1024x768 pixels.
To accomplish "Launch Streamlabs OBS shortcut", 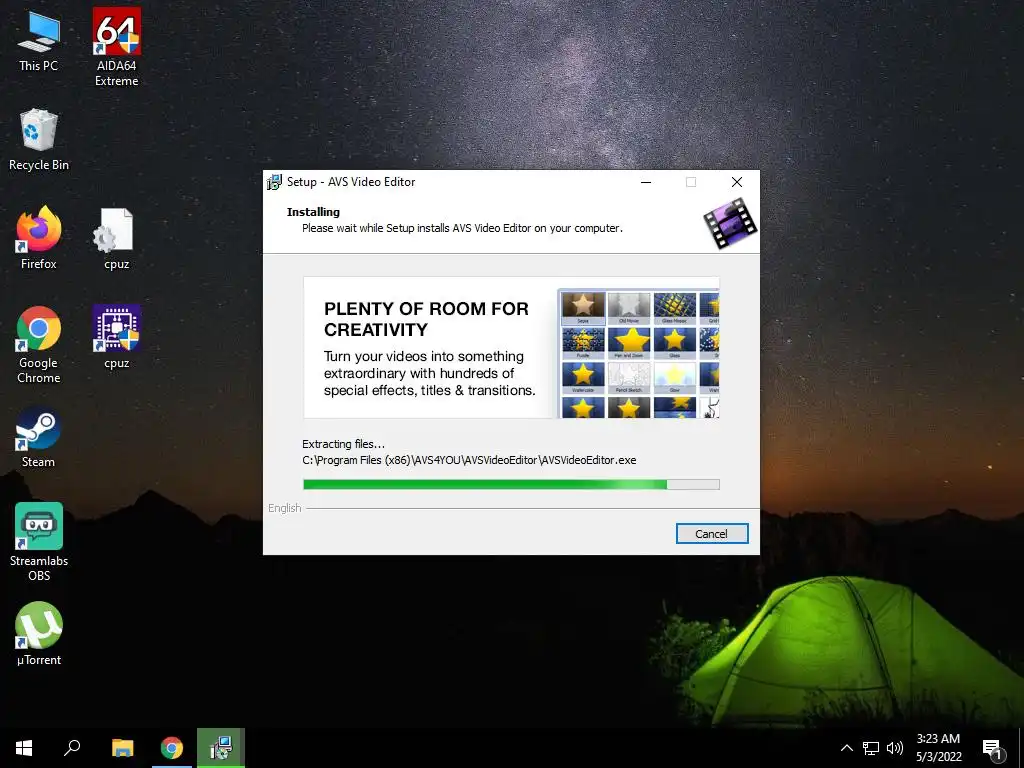I will [x=39, y=542].
